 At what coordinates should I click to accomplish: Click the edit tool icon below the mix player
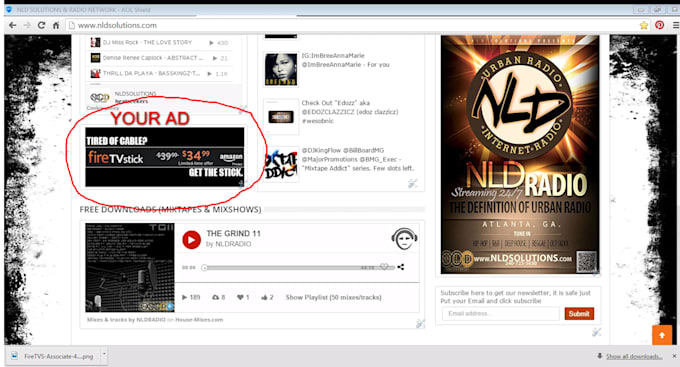tap(420, 323)
